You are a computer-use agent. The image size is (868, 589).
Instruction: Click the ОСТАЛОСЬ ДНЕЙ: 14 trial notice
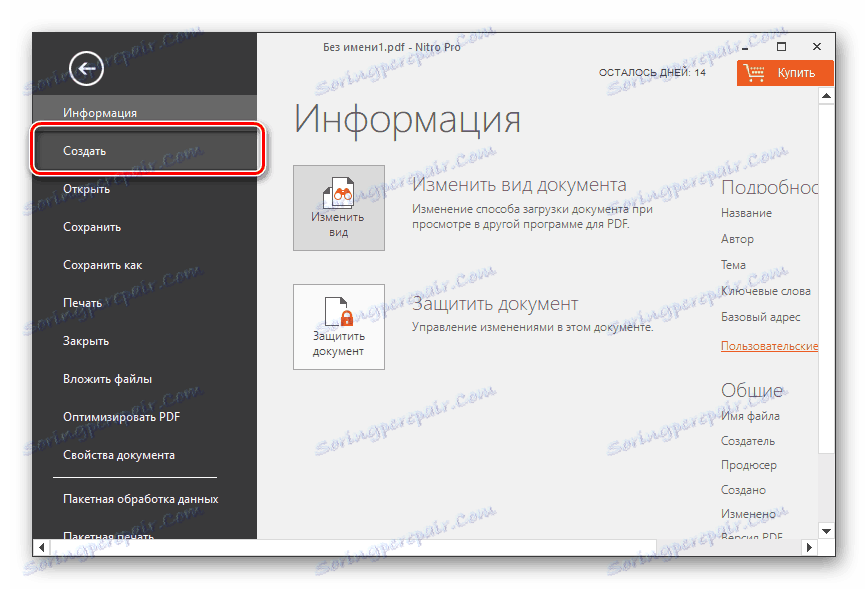652,73
